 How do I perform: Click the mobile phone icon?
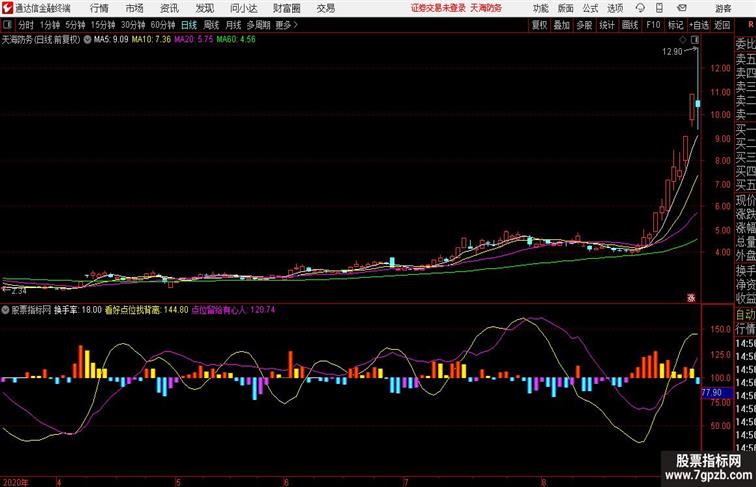[x=659, y=8]
